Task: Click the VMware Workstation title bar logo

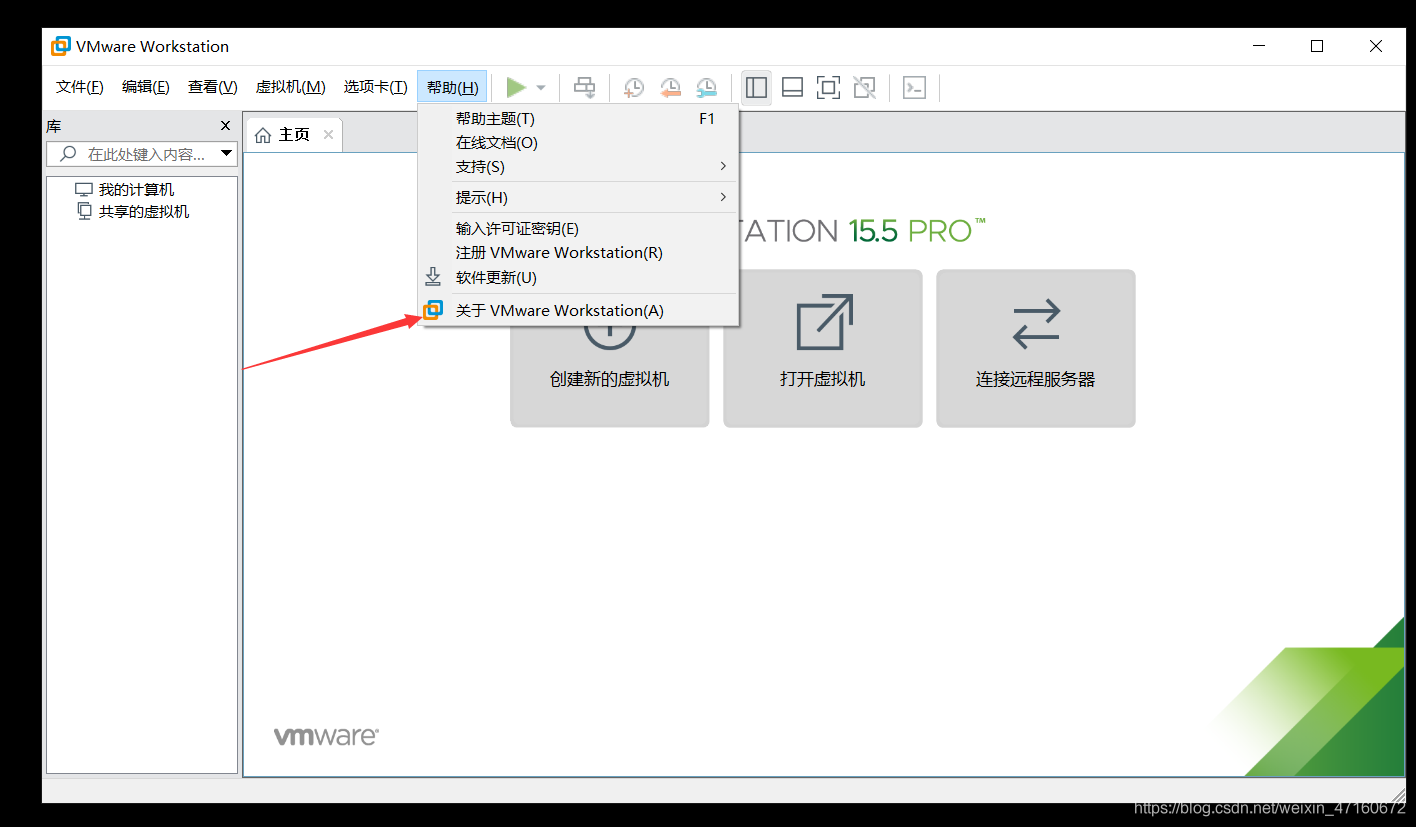Action: pyautogui.click(x=62, y=46)
